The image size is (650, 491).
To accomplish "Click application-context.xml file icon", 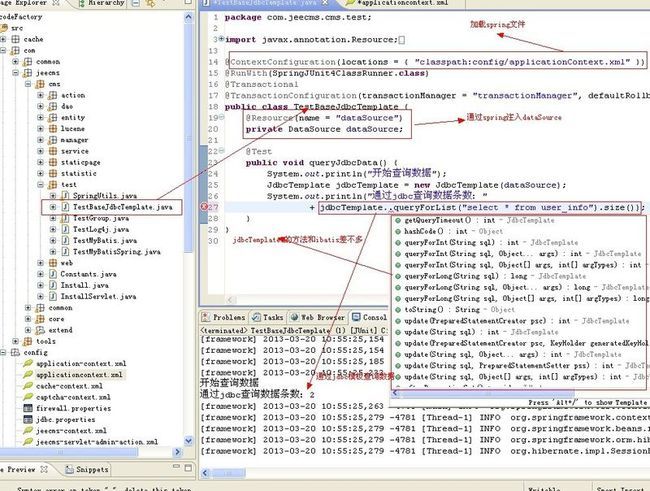I will pyautogui.click(x=28, y=363).
